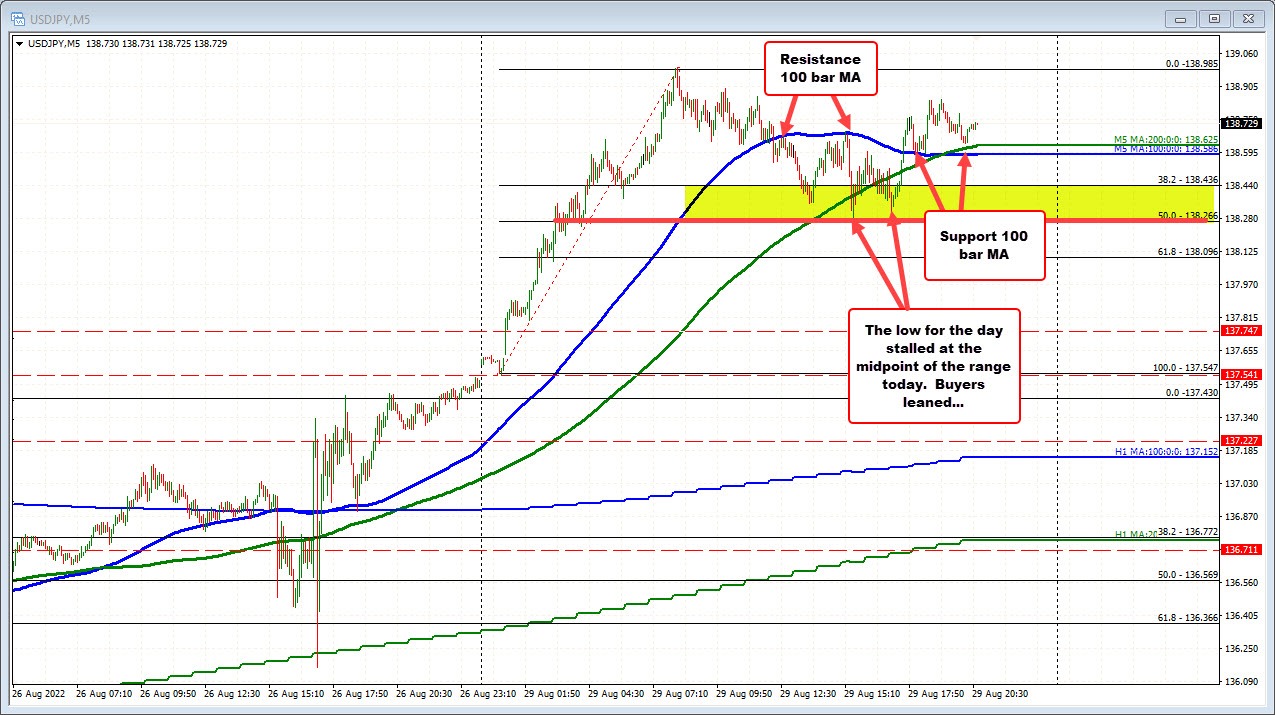Minimize the USDJPY,M5 chart window
Viewport: 1275px width, 715px height.
click(x=1182, y=18)
